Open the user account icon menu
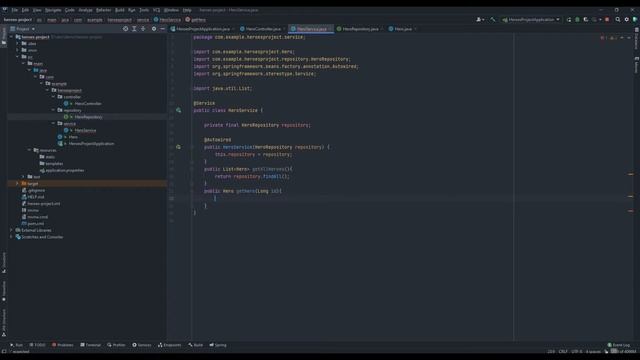This screenshot has height=360, width=640. click(480, 20)
